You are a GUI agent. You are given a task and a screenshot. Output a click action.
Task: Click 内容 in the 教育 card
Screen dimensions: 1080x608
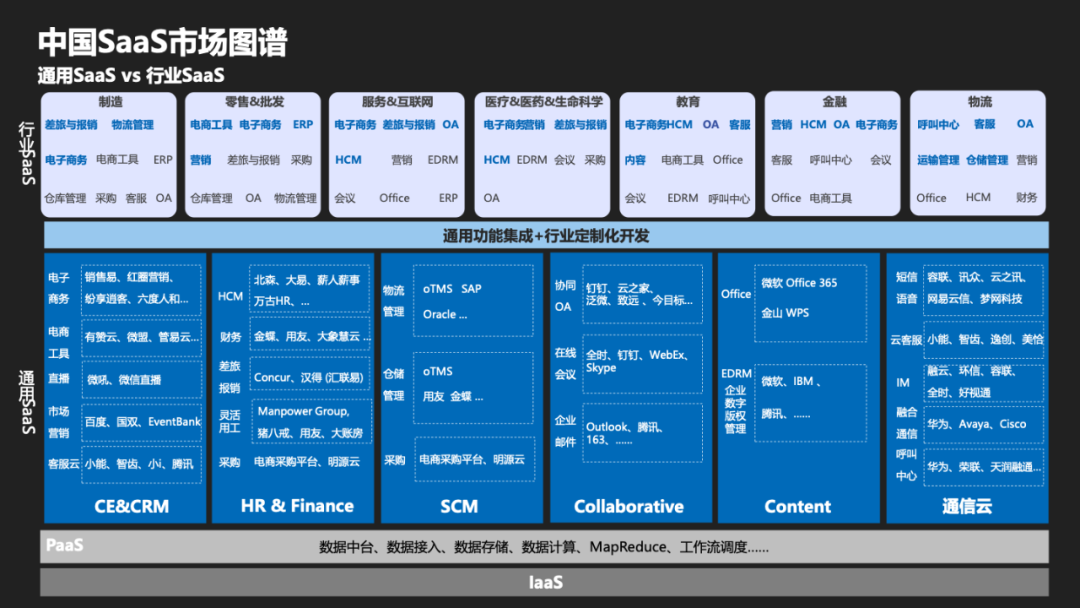635,160
